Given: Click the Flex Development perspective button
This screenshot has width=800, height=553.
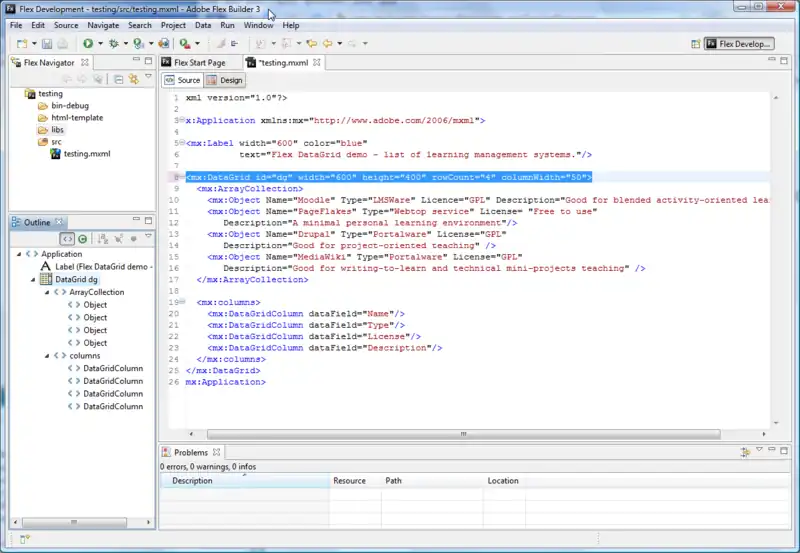Looking at the screenshot, I should tap(738, 44).
